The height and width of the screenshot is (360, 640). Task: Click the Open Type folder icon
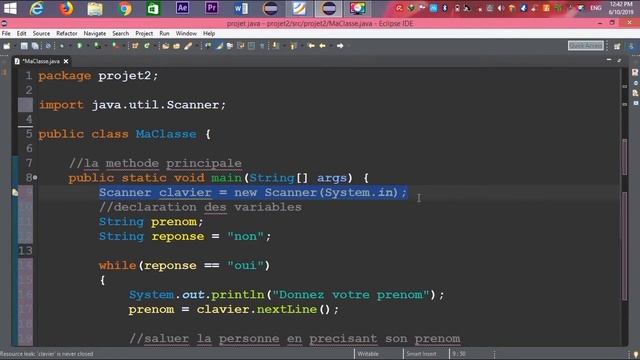(x=165, y=46)
